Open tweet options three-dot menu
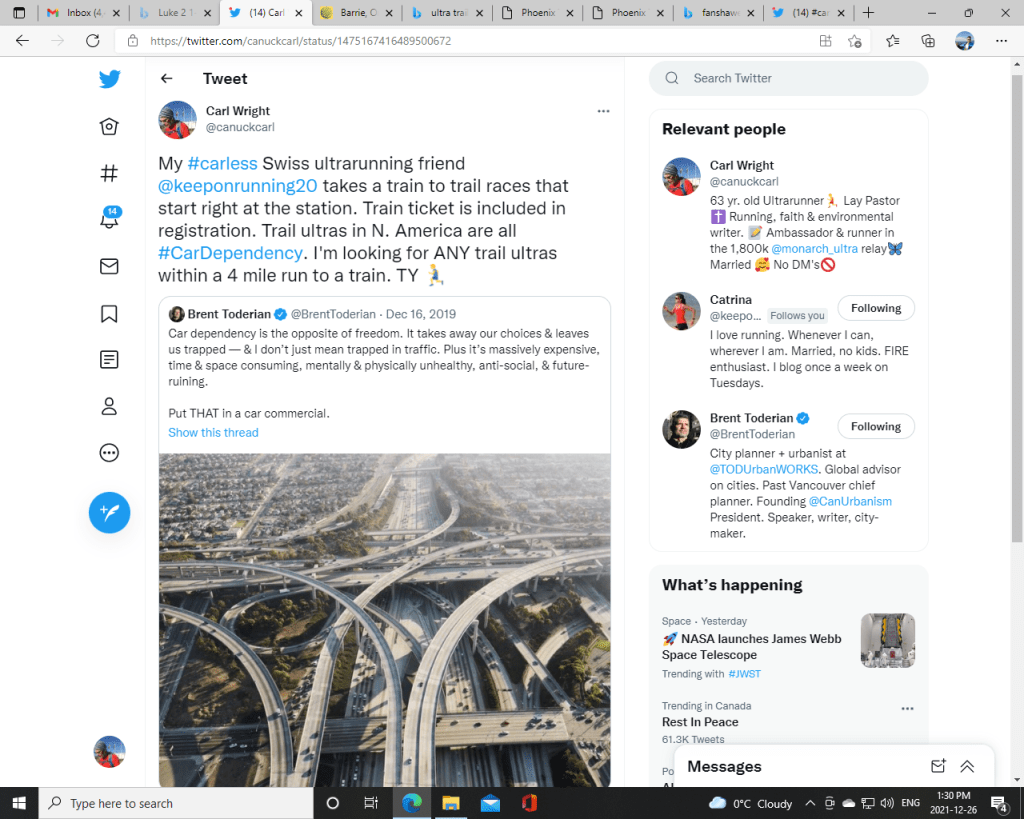This screenshot has width=1024, height=819. tap(603, 111)
